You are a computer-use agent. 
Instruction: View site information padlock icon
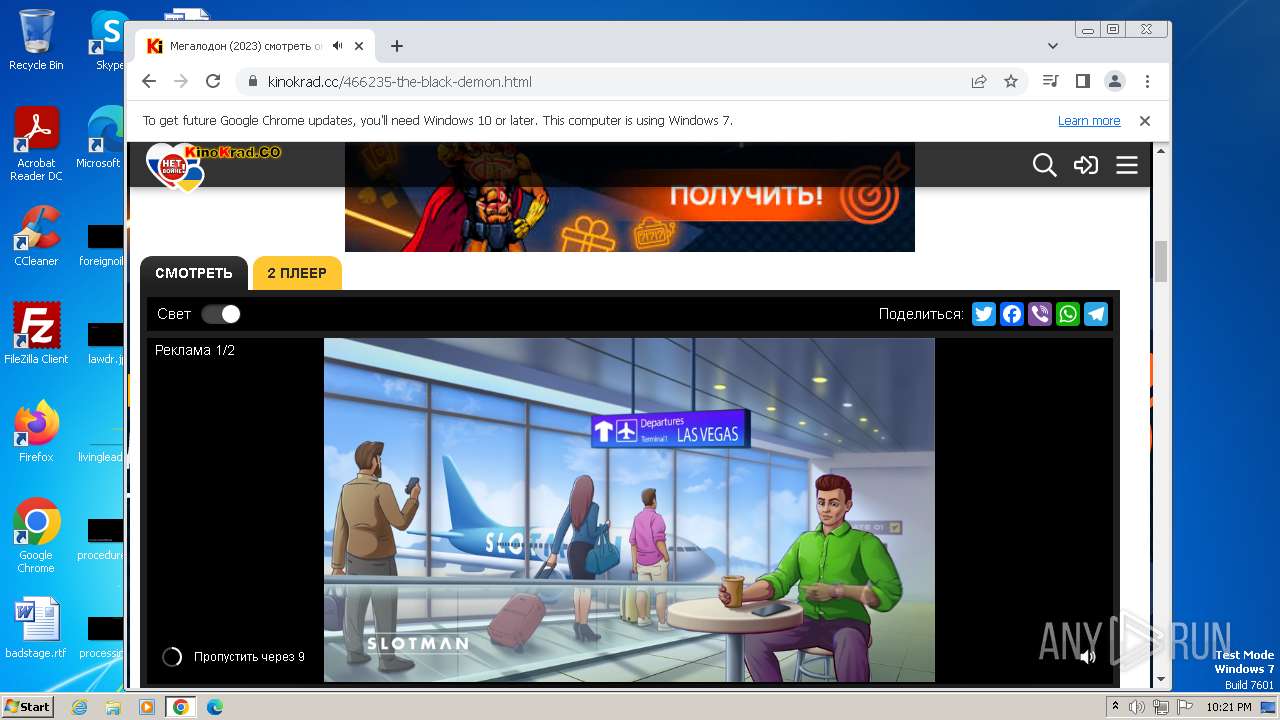coord(252,82)
